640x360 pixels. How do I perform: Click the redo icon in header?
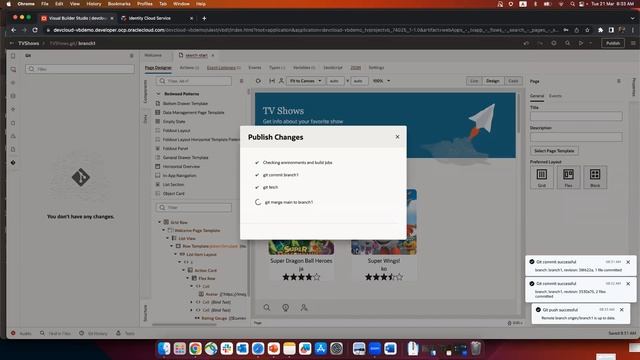540,43
